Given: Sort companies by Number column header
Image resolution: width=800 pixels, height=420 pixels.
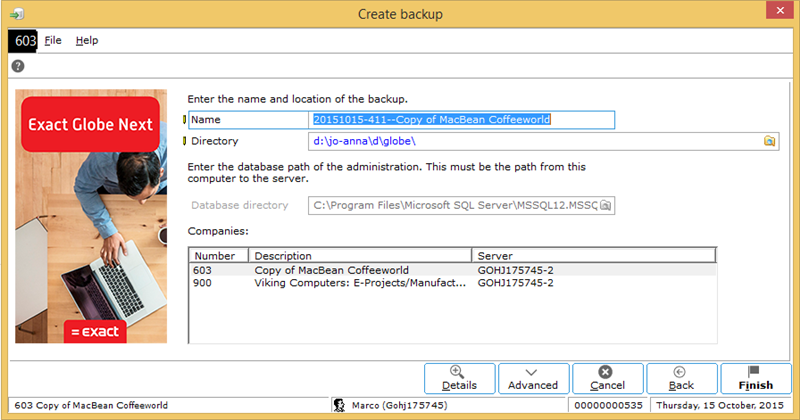Looking at the screenshot, I should (218, 256).
